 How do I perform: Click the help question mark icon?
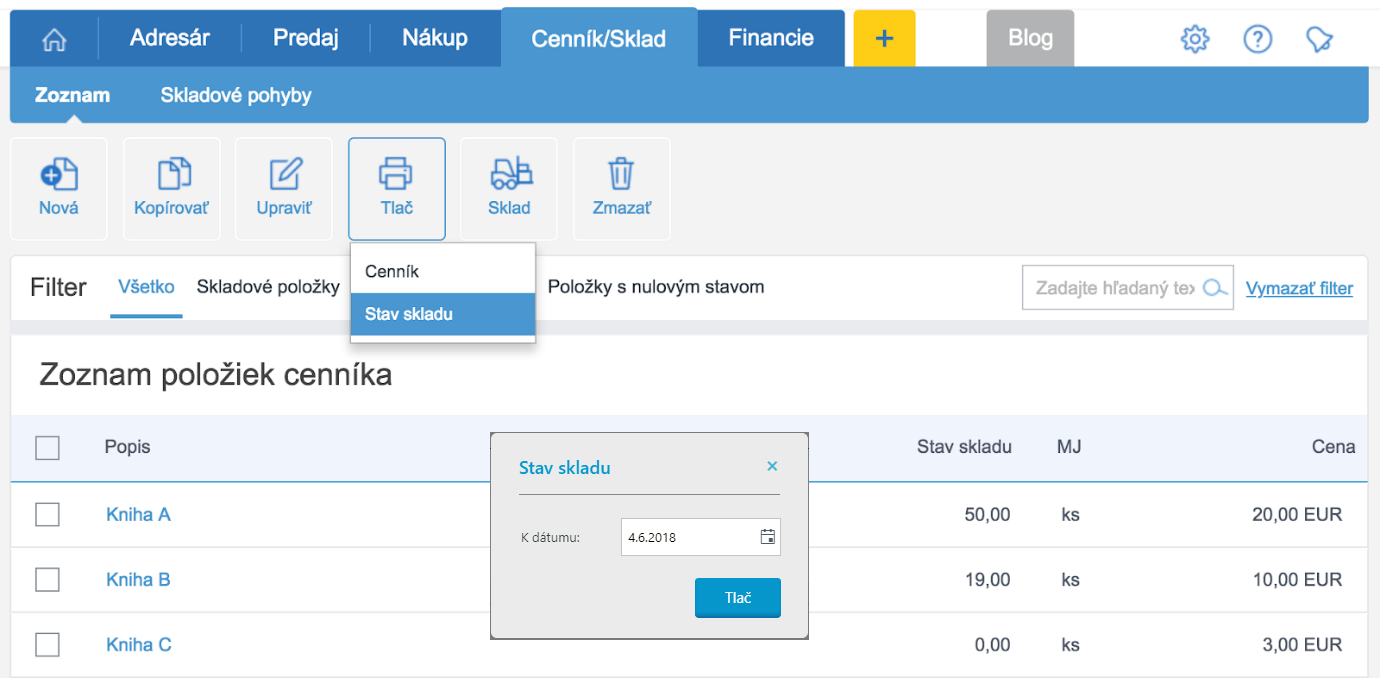point(1257,39)
